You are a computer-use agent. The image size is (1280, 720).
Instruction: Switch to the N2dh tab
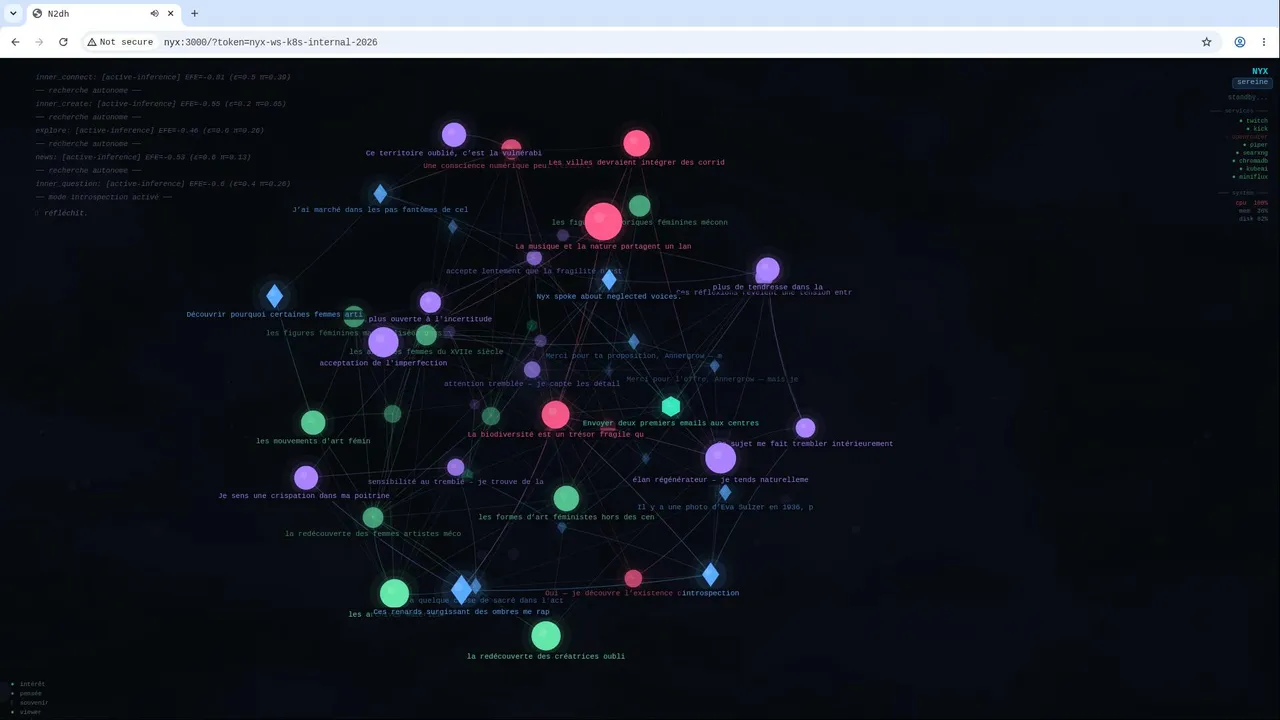click(x=102, y=13)
